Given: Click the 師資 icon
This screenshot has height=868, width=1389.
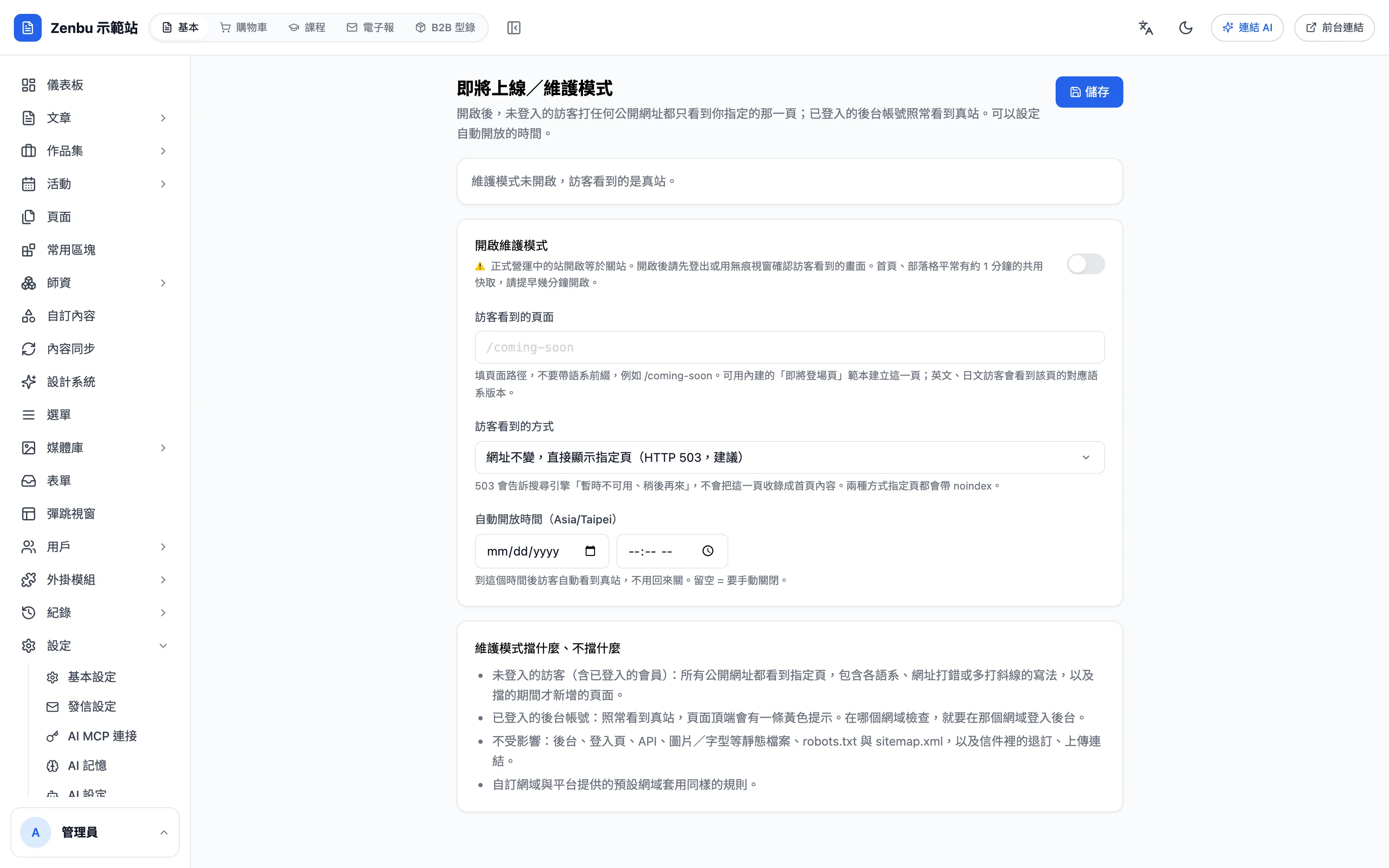Looking at the screenshot, I should point(29,283).
